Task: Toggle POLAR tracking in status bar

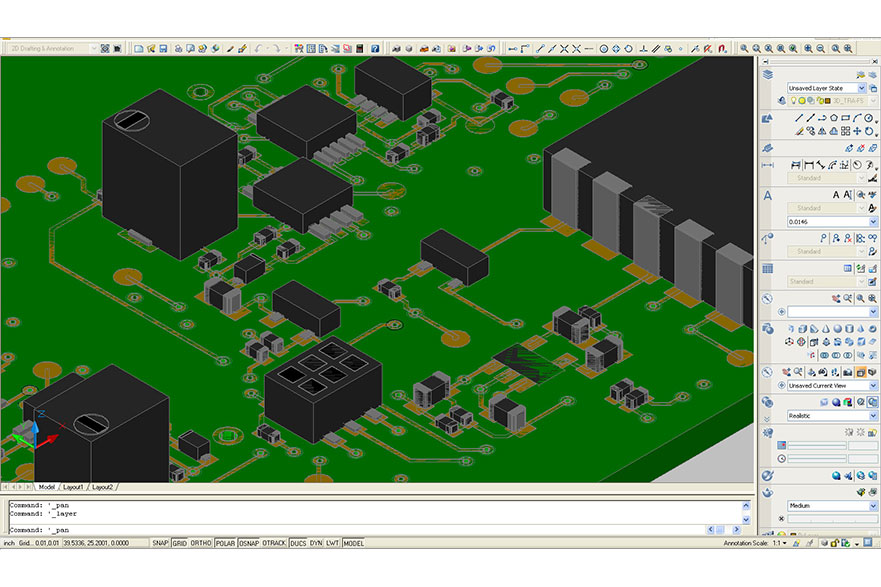Action: point(225,543)
